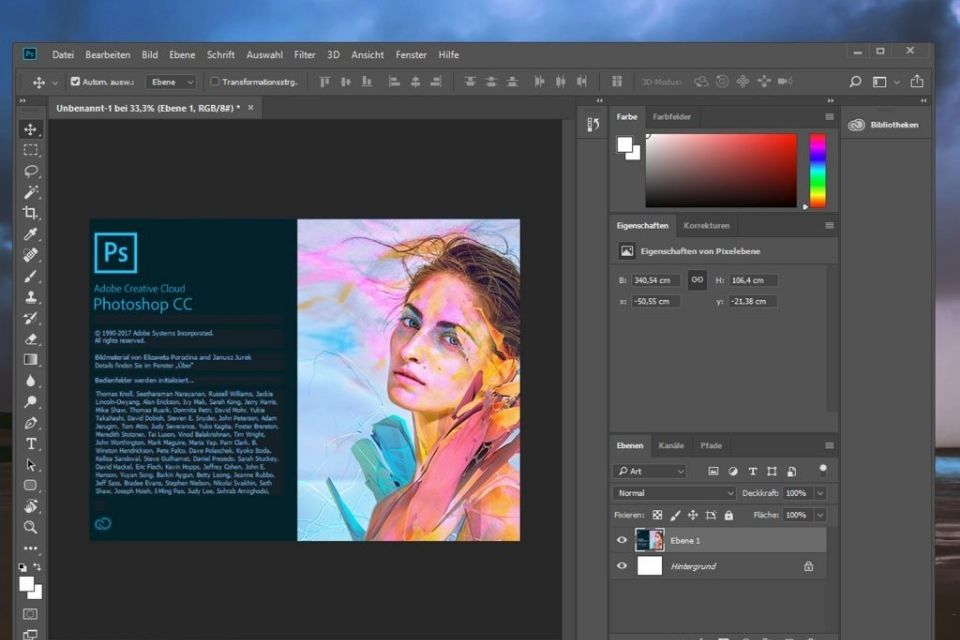
Task: Open the Bibliotheken panel
Action: [883, 125]
